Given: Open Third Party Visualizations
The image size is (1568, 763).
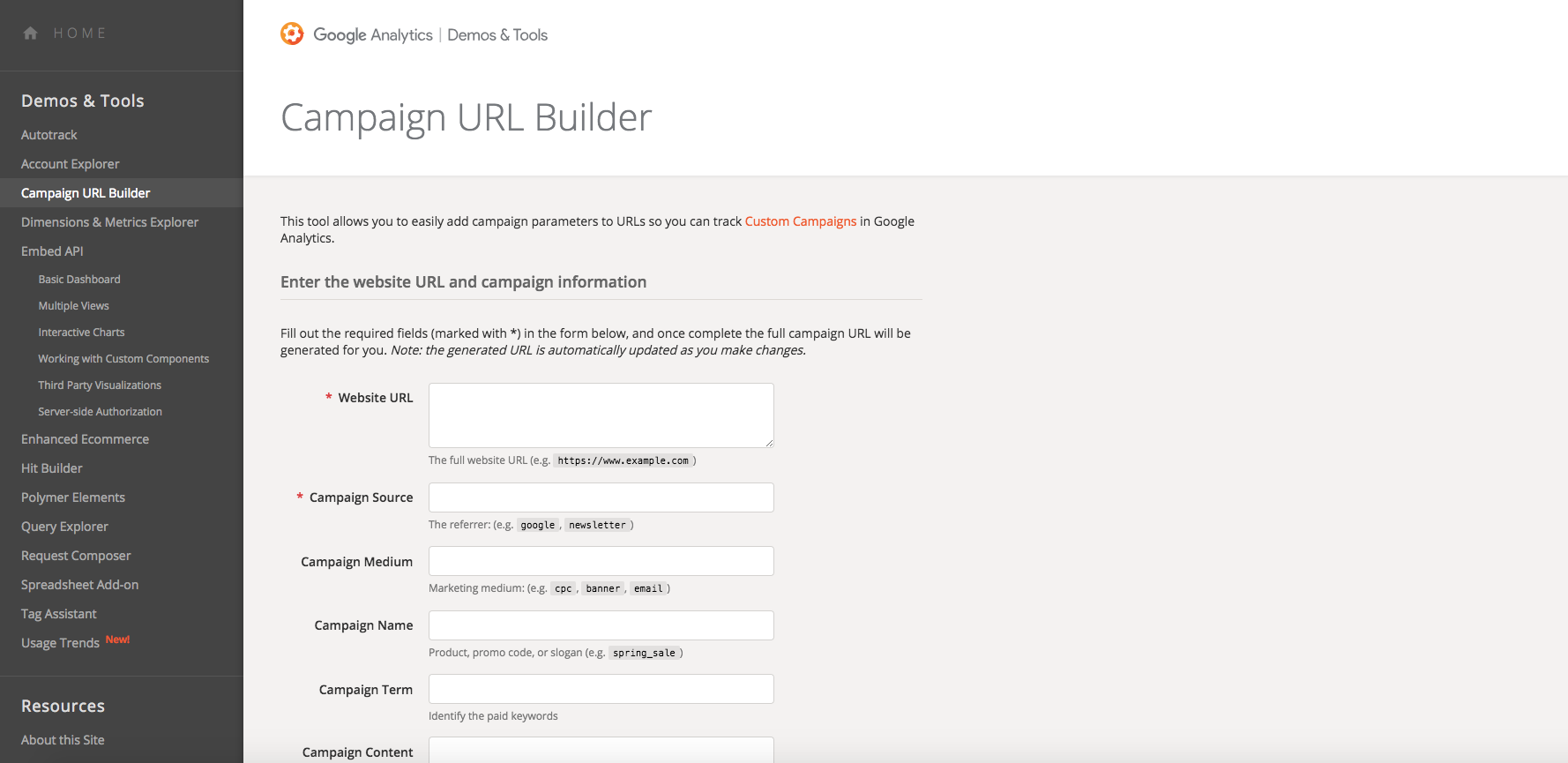Looking at the screenshot, I should [x=100, y=385].
